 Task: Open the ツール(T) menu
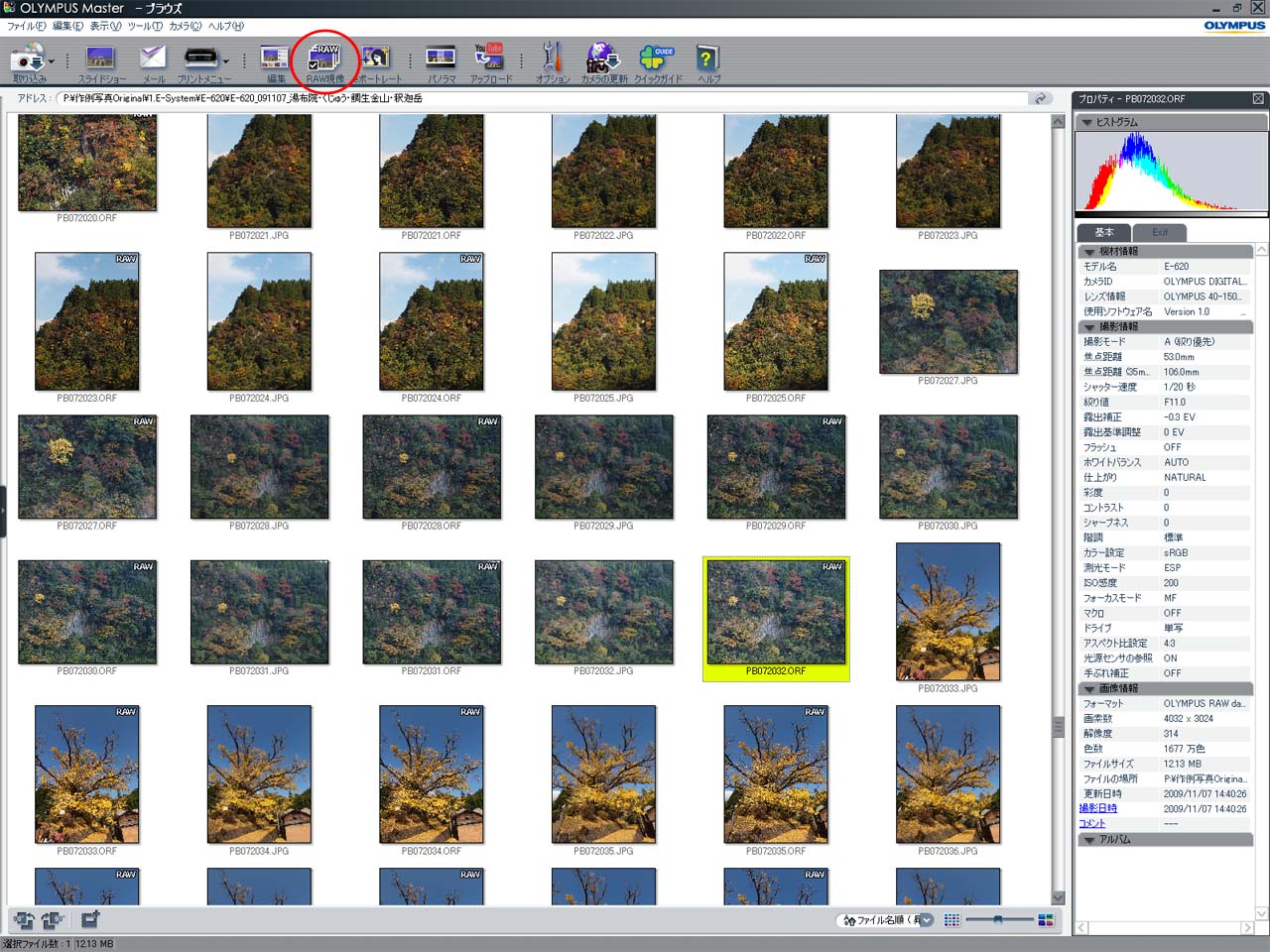[x=145, y=27]
